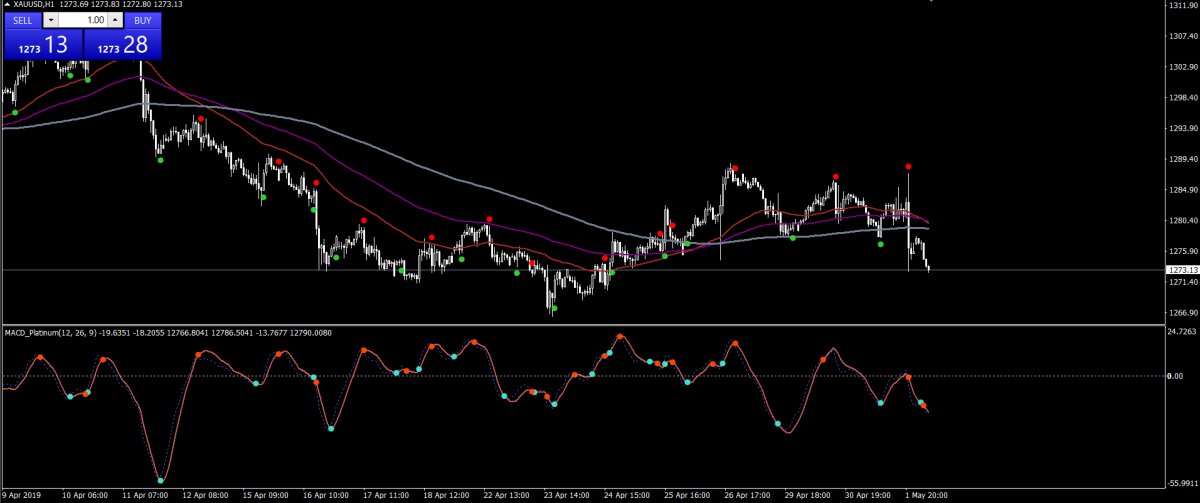The width and height of the screenshot is (1200, 503).
Task: Click the SELL button
Action: pyautogui.click(x=22, y=20)
